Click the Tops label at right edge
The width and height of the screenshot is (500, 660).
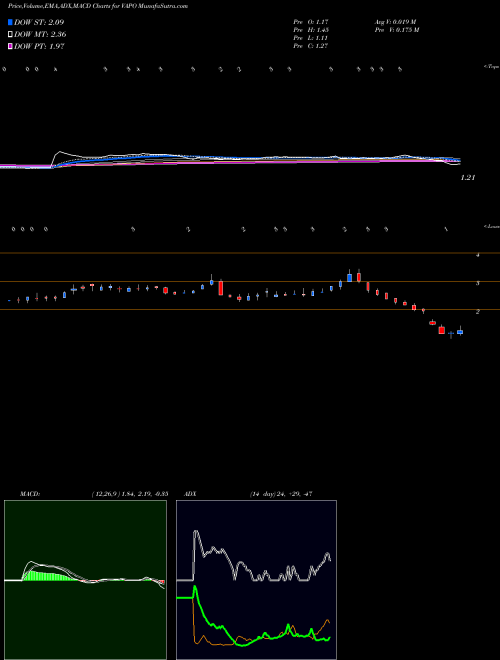point(492,67)
